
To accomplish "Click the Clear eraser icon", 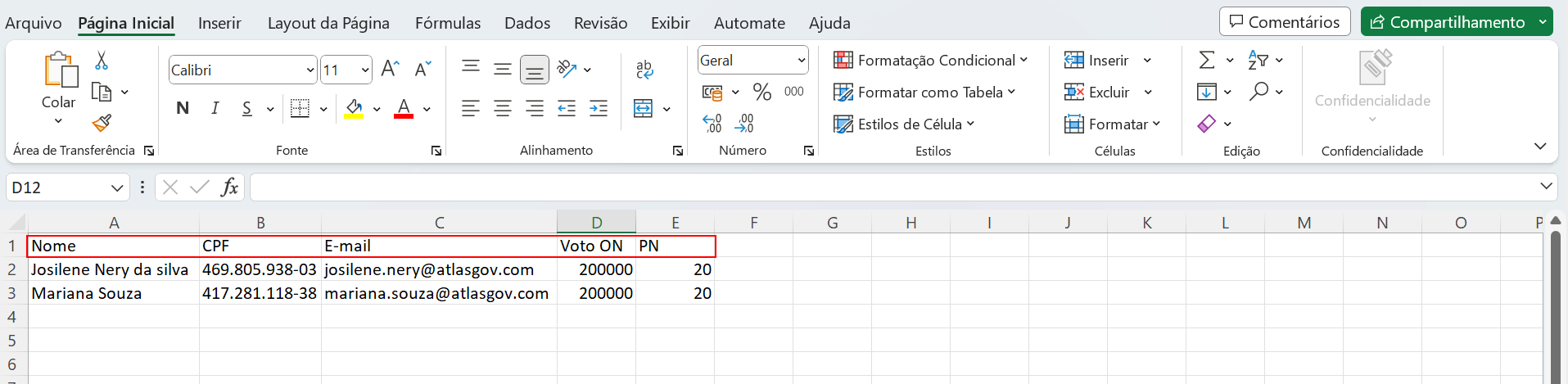I will coord(1207,124).
